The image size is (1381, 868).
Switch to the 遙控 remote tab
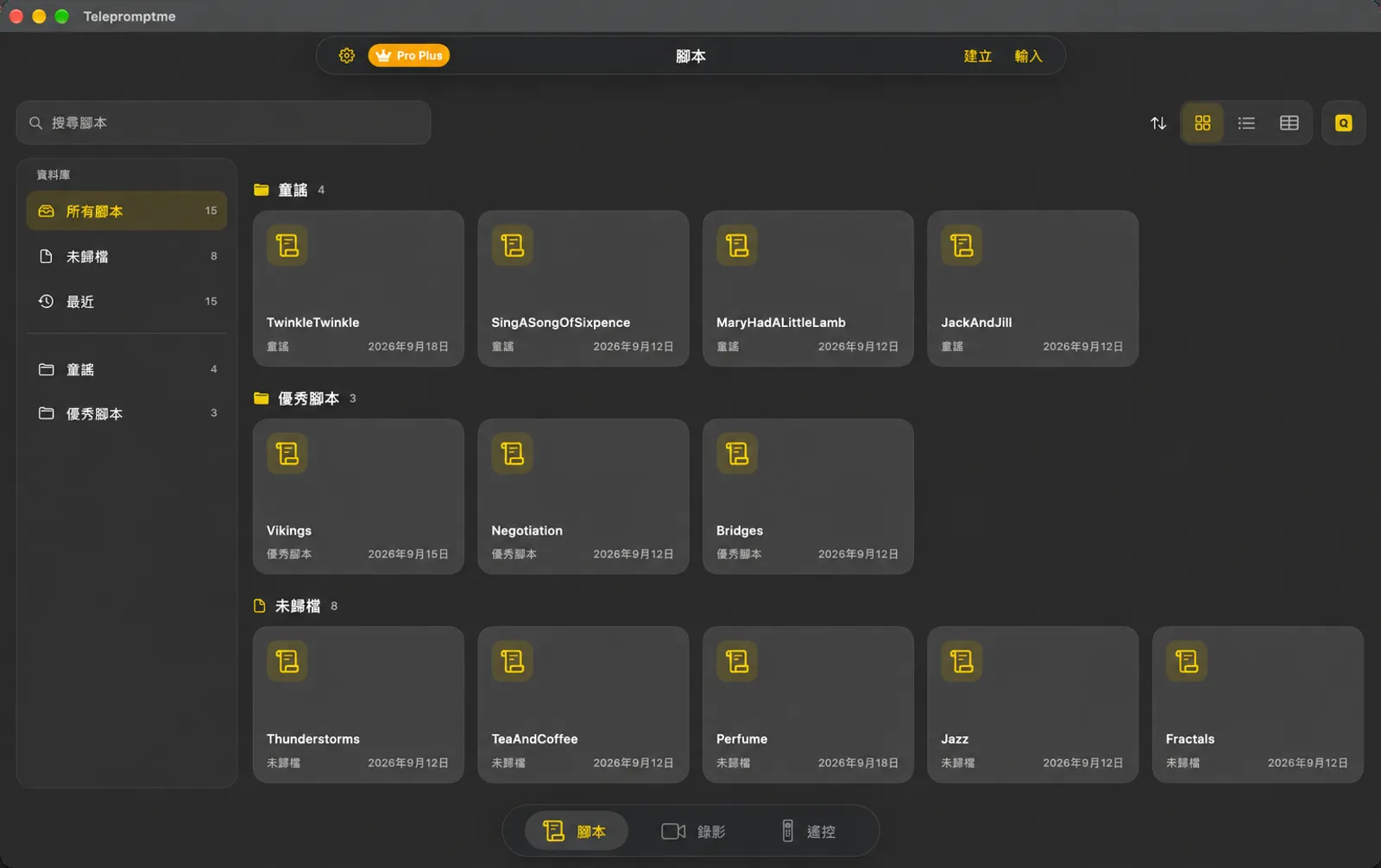[809, 831]
